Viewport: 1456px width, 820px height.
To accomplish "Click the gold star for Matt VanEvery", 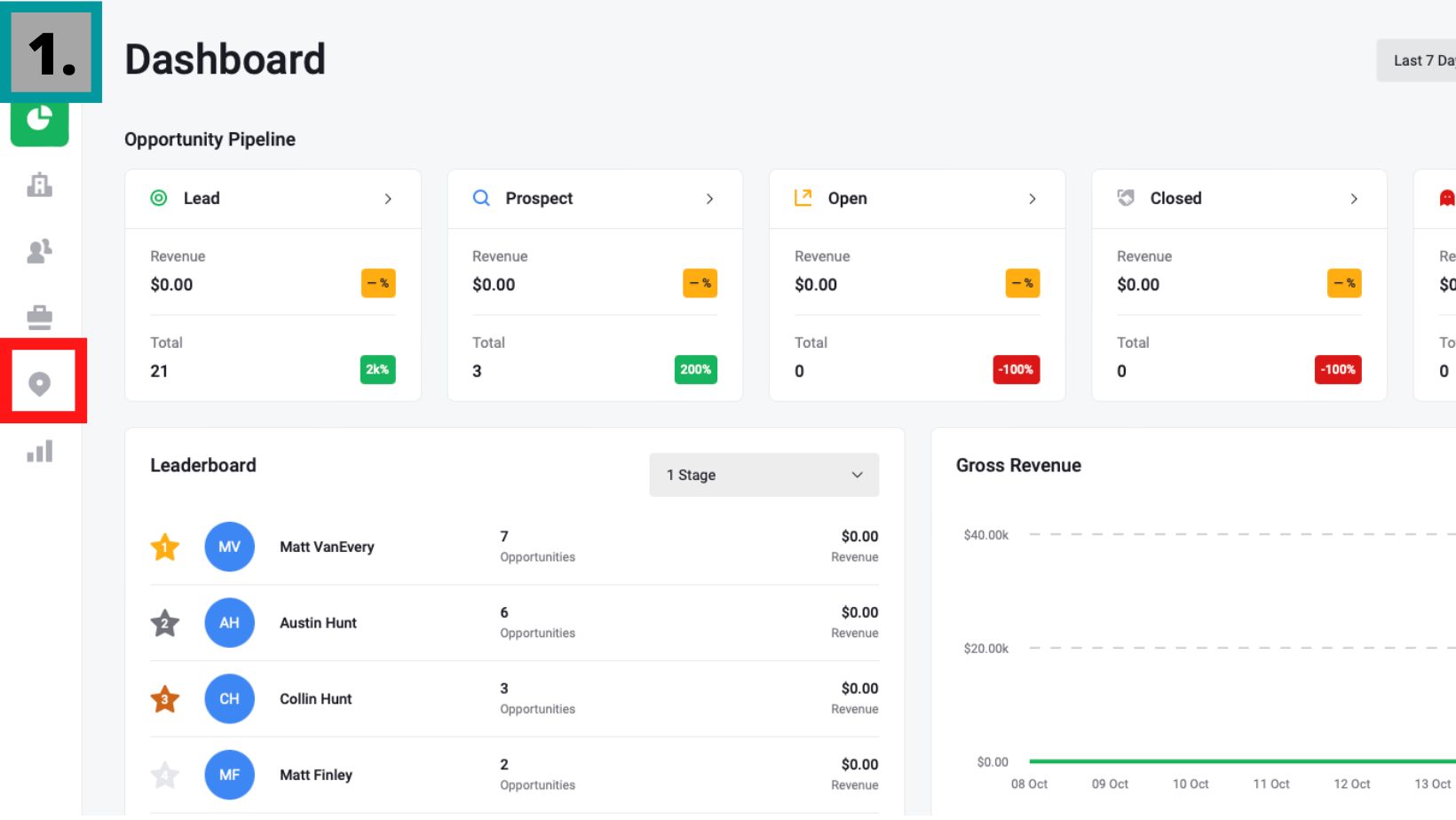I will click(x=165, y=547).
